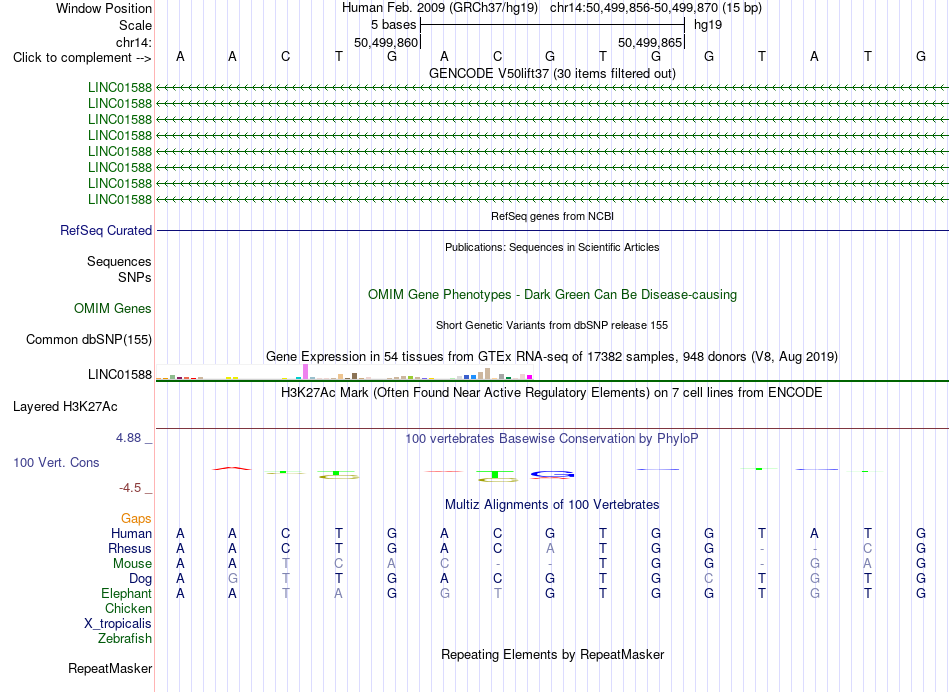This screenshot has height=692, width=950.
Task: Open the RepeatMasker track label
Action: pos(110,668)
